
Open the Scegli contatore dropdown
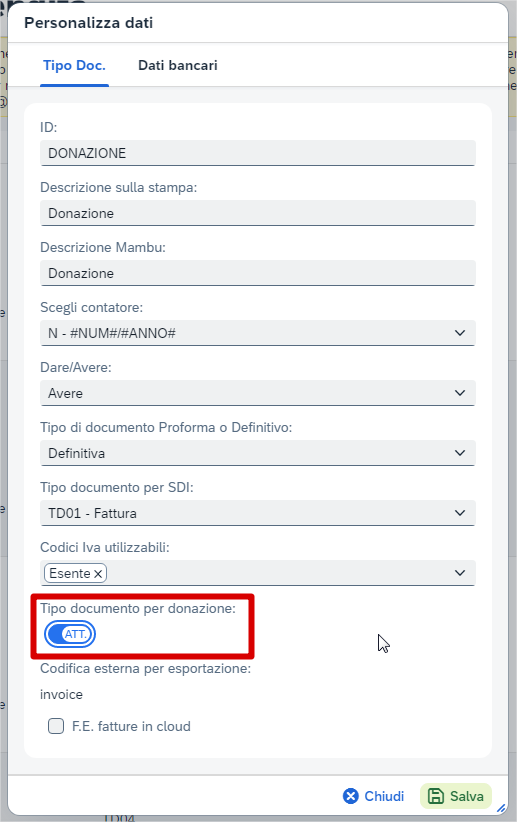tap(257, 333)
